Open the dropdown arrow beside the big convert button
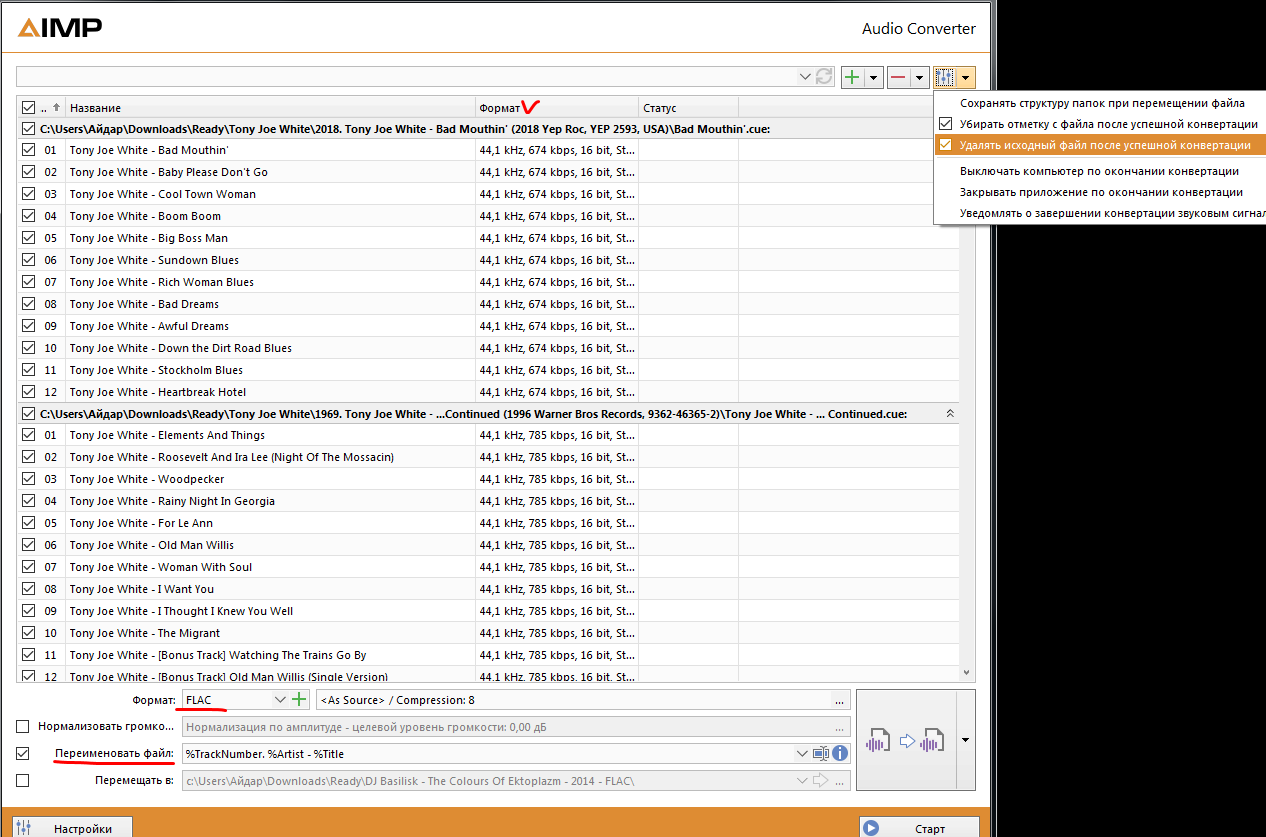 pos(965,741)
